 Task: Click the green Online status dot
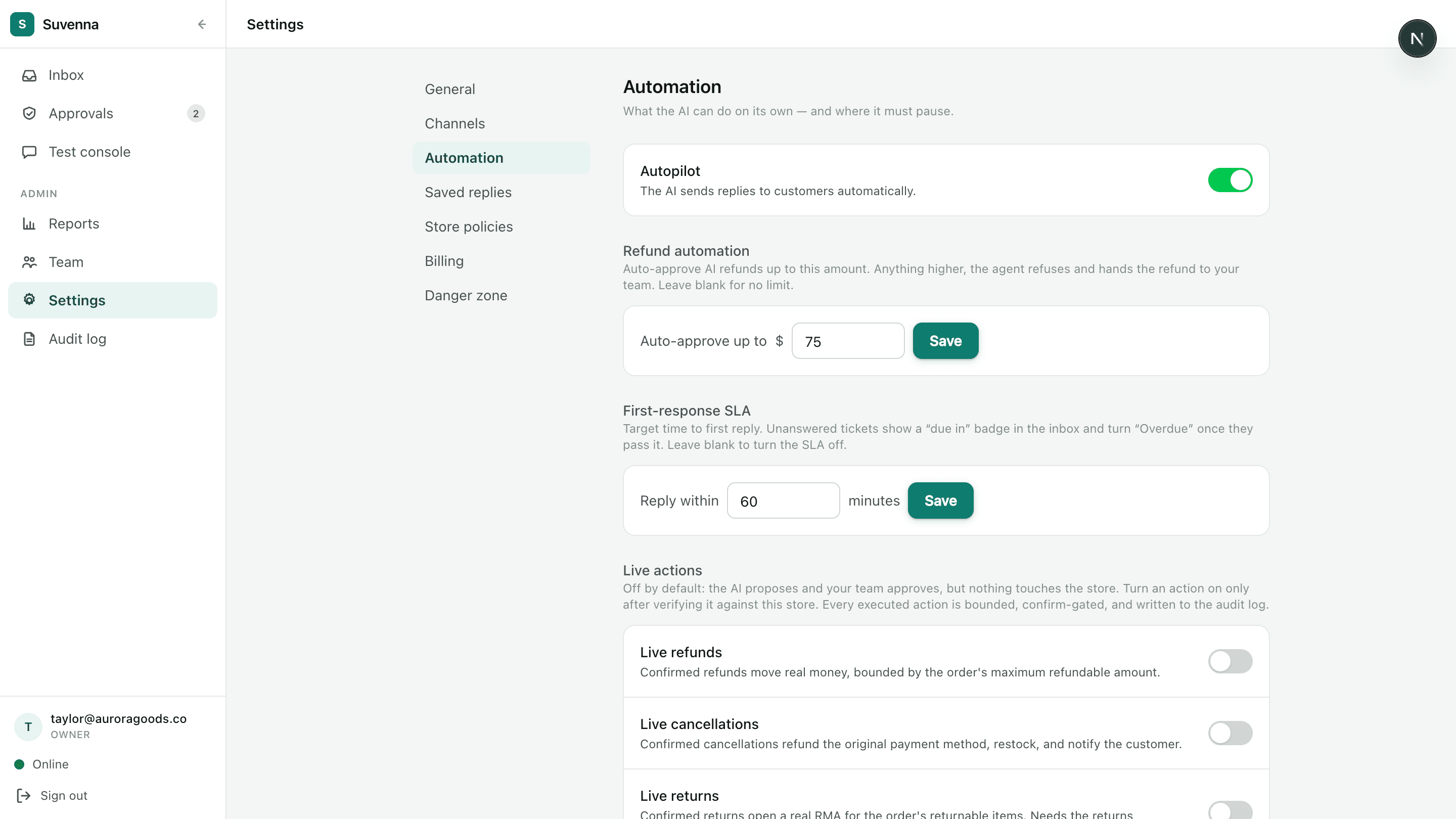click(19, 764)
